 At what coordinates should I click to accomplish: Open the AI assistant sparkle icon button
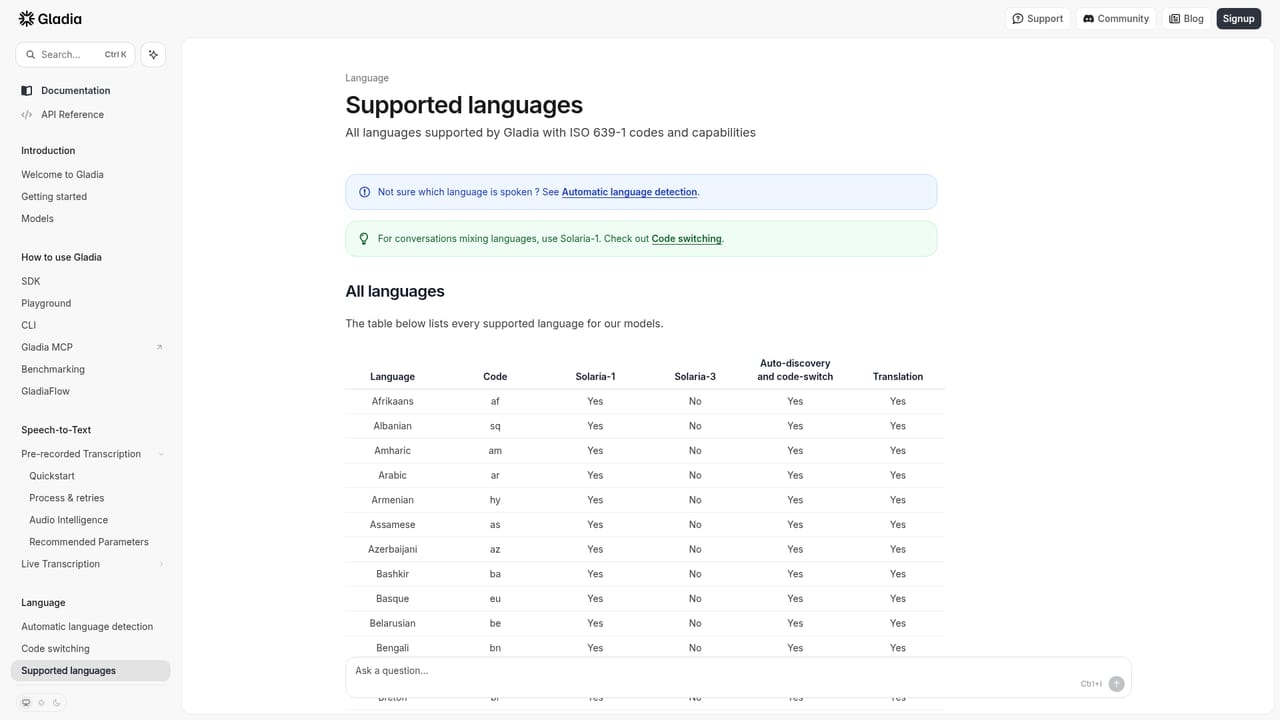153,55
